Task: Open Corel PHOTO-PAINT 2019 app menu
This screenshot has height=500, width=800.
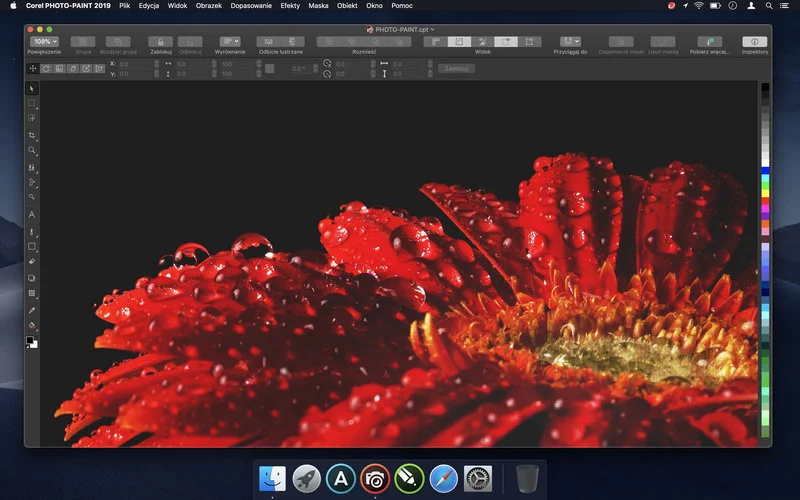Action: [x=68, y=6]
